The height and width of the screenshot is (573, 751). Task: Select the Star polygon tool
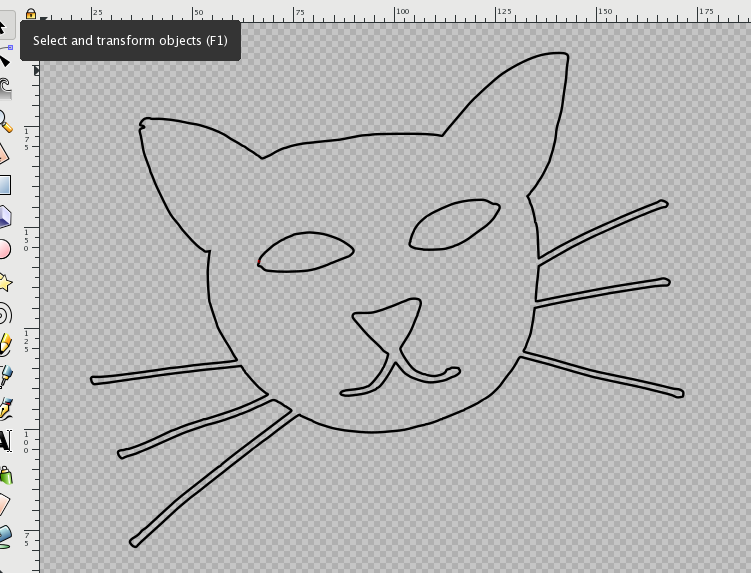coord(4,282)
